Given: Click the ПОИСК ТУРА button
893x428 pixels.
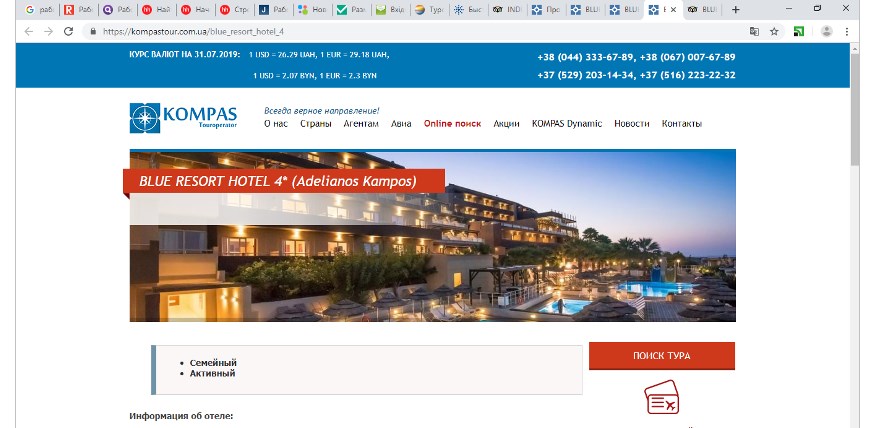Looking at the screenshot, I should (x=662, y=356).
